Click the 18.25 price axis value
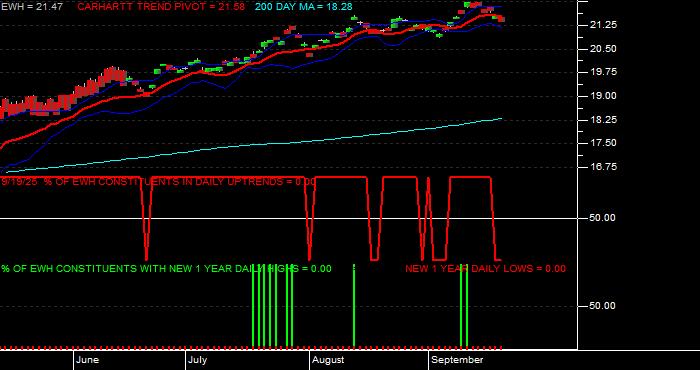 pos(604,120)
